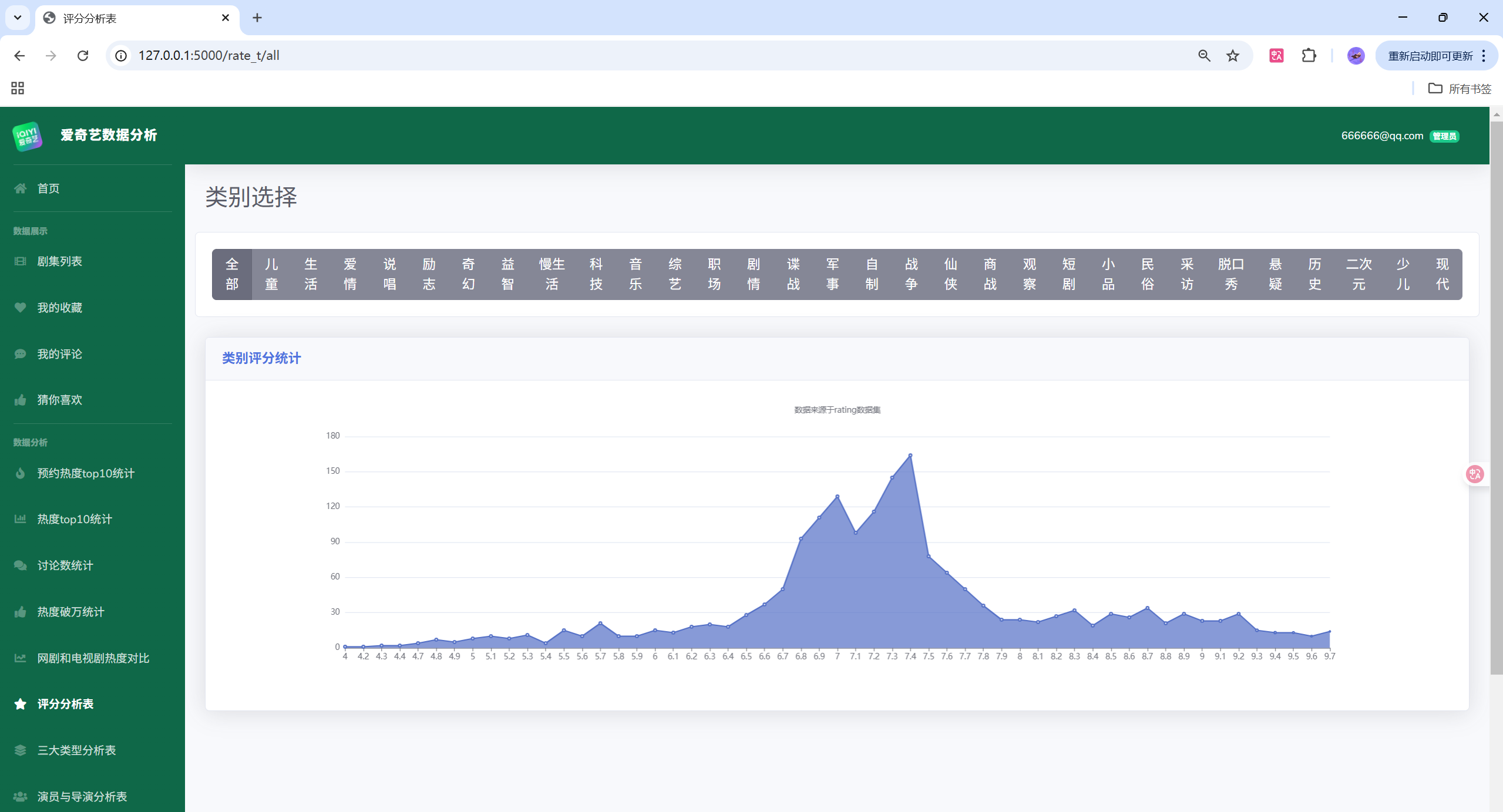Click the heart icon for 我的收藏
The image size is (1503, 812).
pyautogui.click(x=21, y=308)
